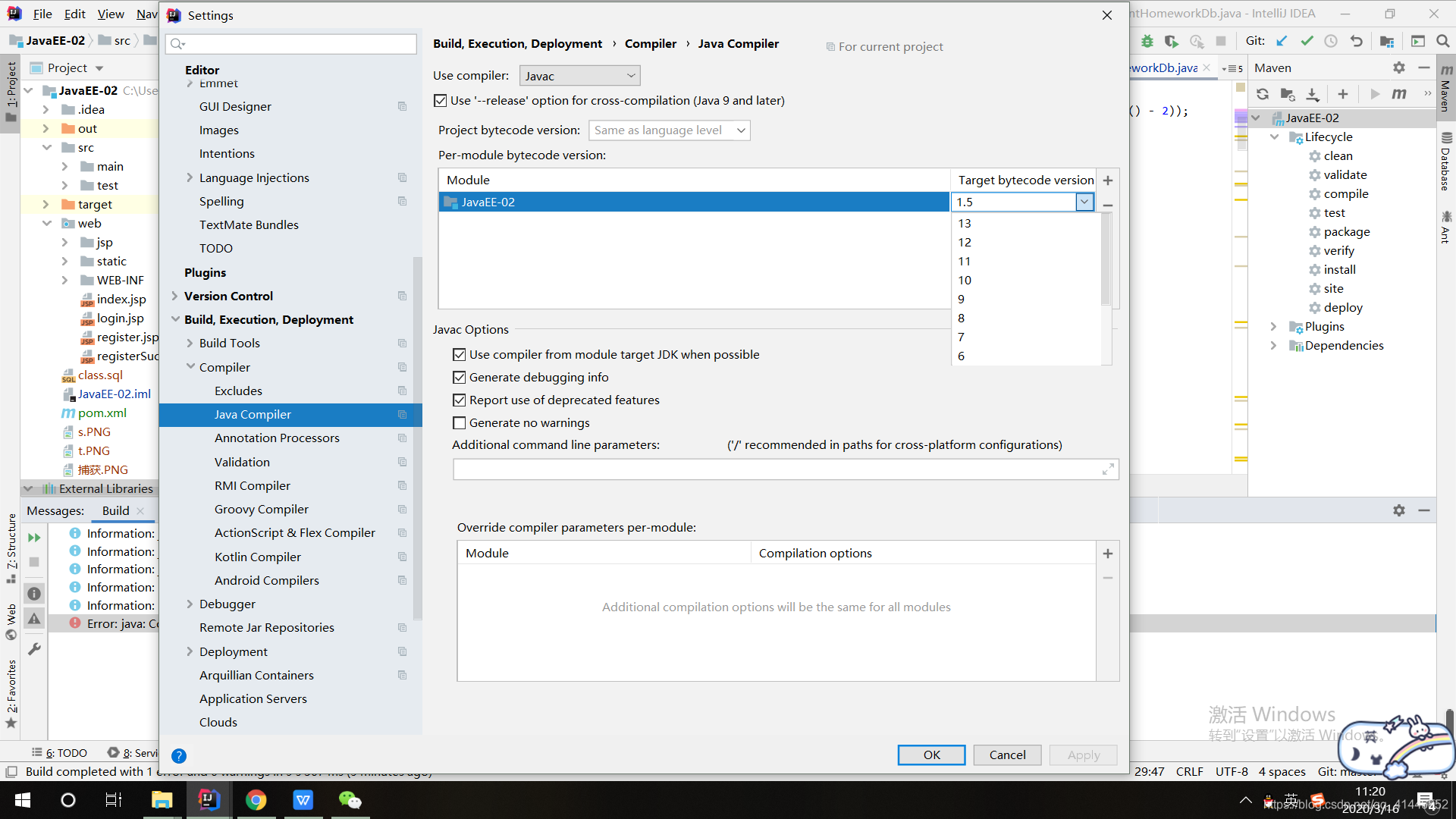Add module bytecode version with plus icon

click(1108, 180)
